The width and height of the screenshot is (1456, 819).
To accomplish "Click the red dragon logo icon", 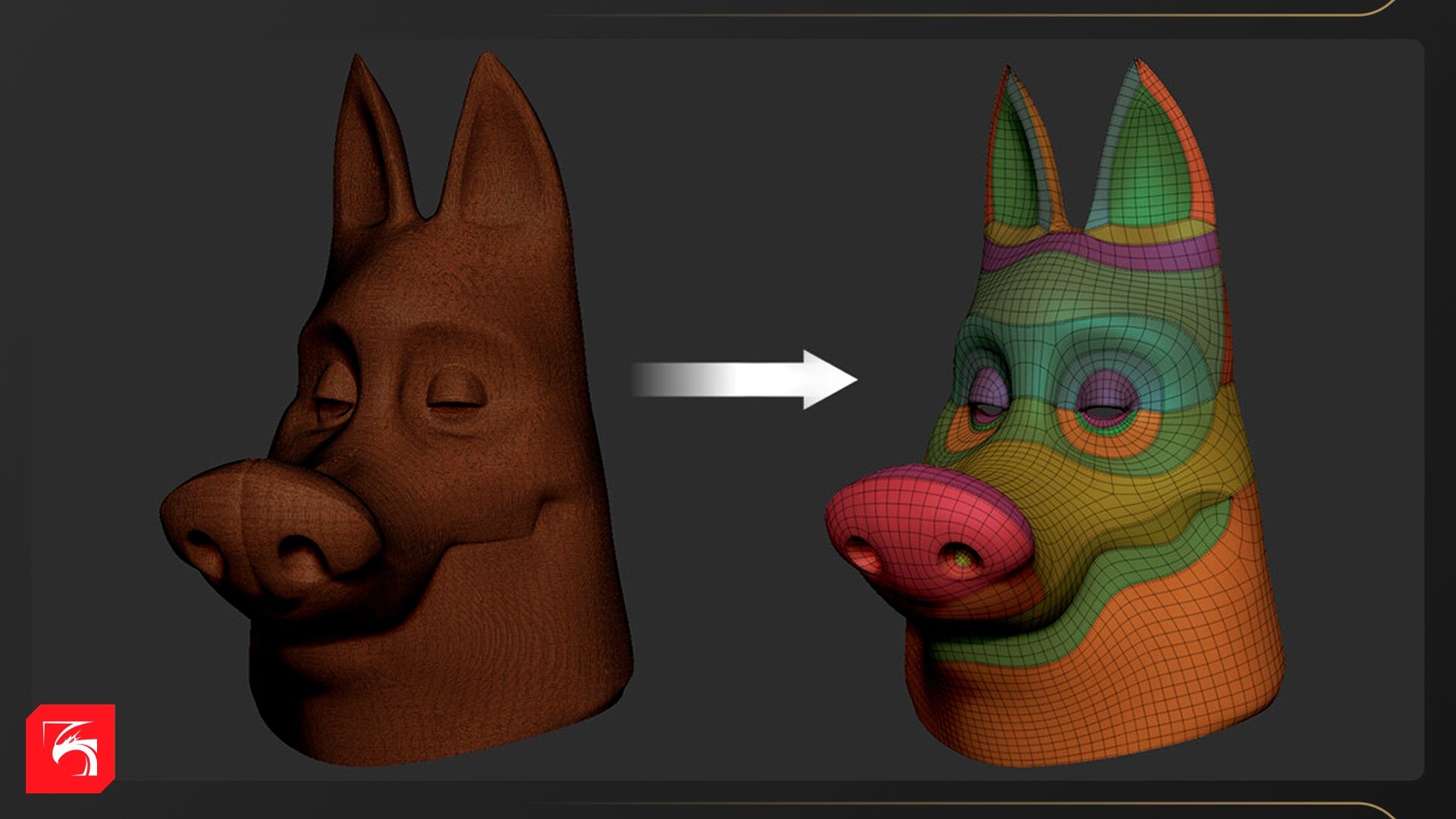I will click(71, 748).
